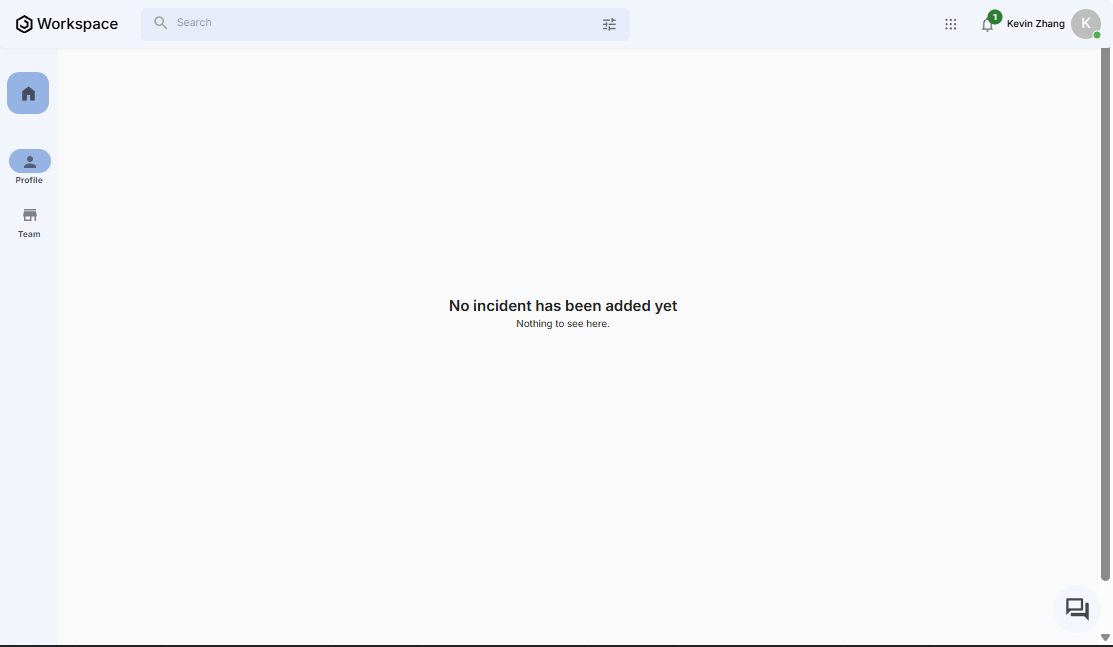Click the Kevin Zhang username

pos(1035,24)
